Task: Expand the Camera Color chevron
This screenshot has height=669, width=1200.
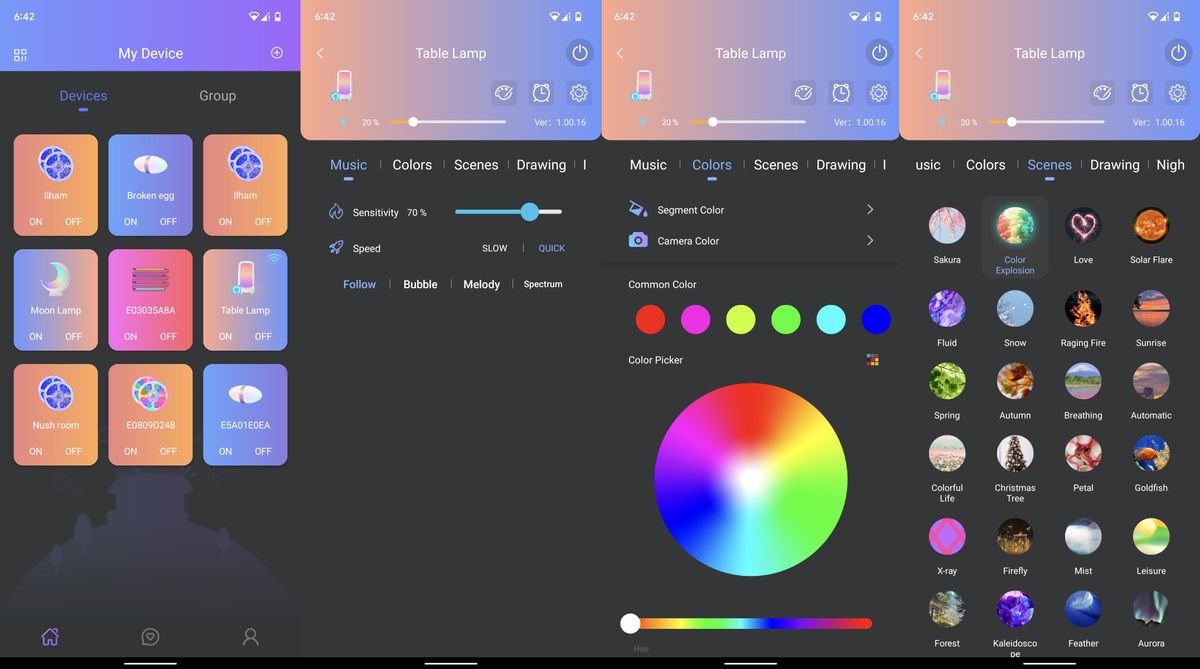Action: [x=870, y=241]
